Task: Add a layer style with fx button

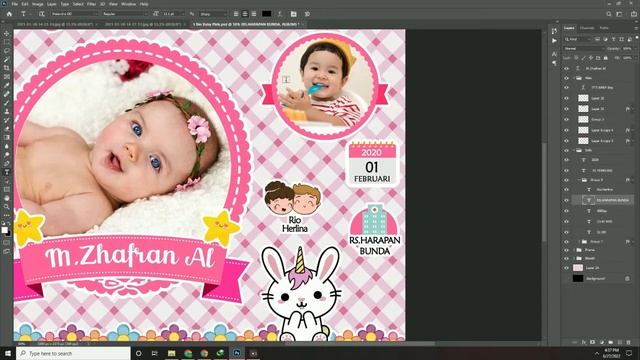Action: pyautogui.click(x=584, y=342)
